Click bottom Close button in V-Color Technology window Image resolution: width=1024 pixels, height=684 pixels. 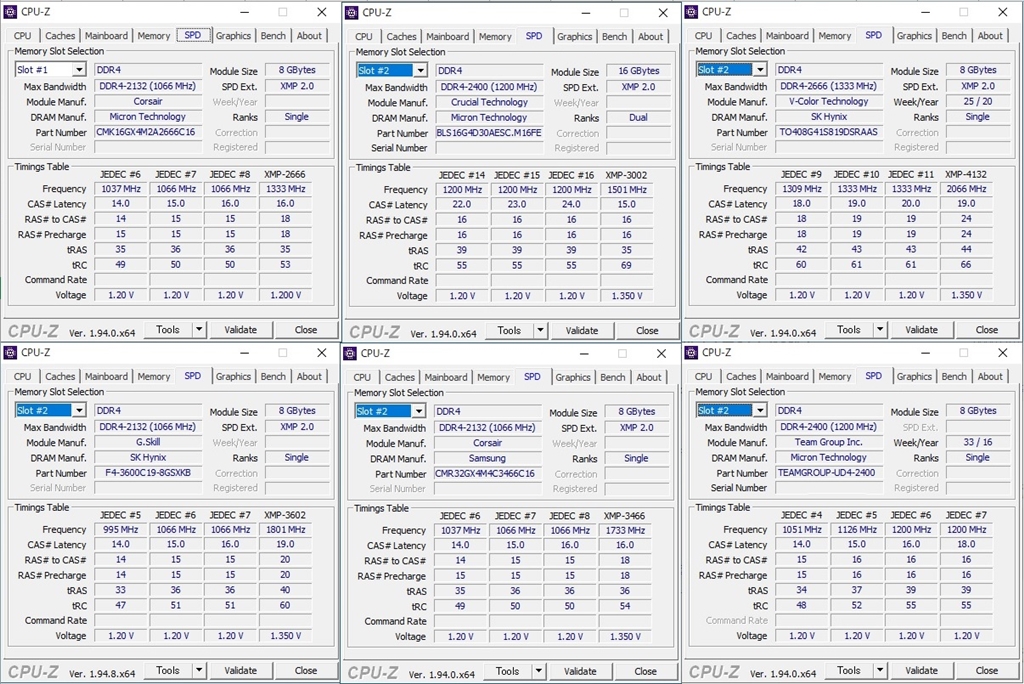click(987, 330)
